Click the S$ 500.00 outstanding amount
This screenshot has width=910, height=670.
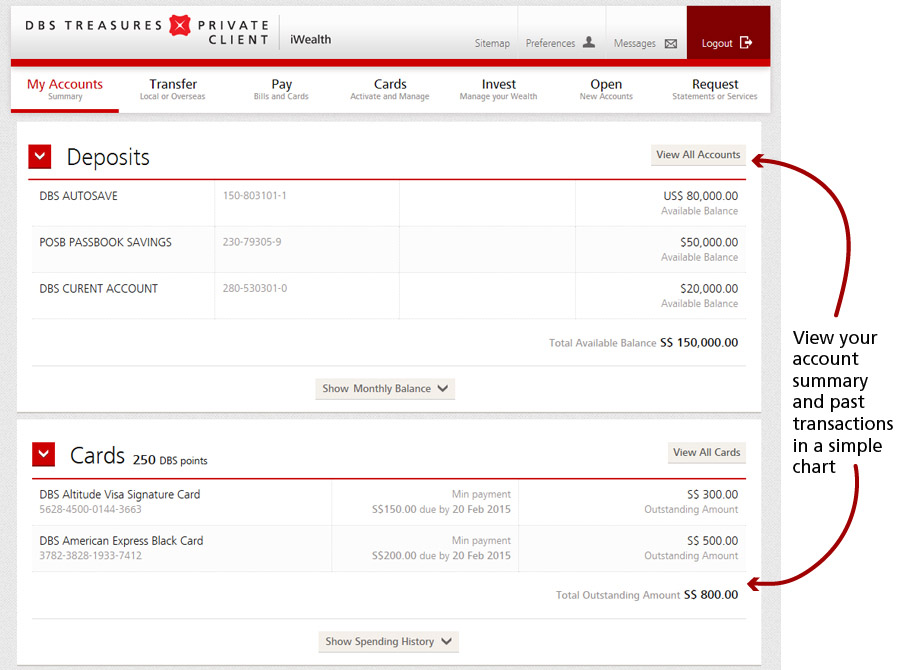712,541
